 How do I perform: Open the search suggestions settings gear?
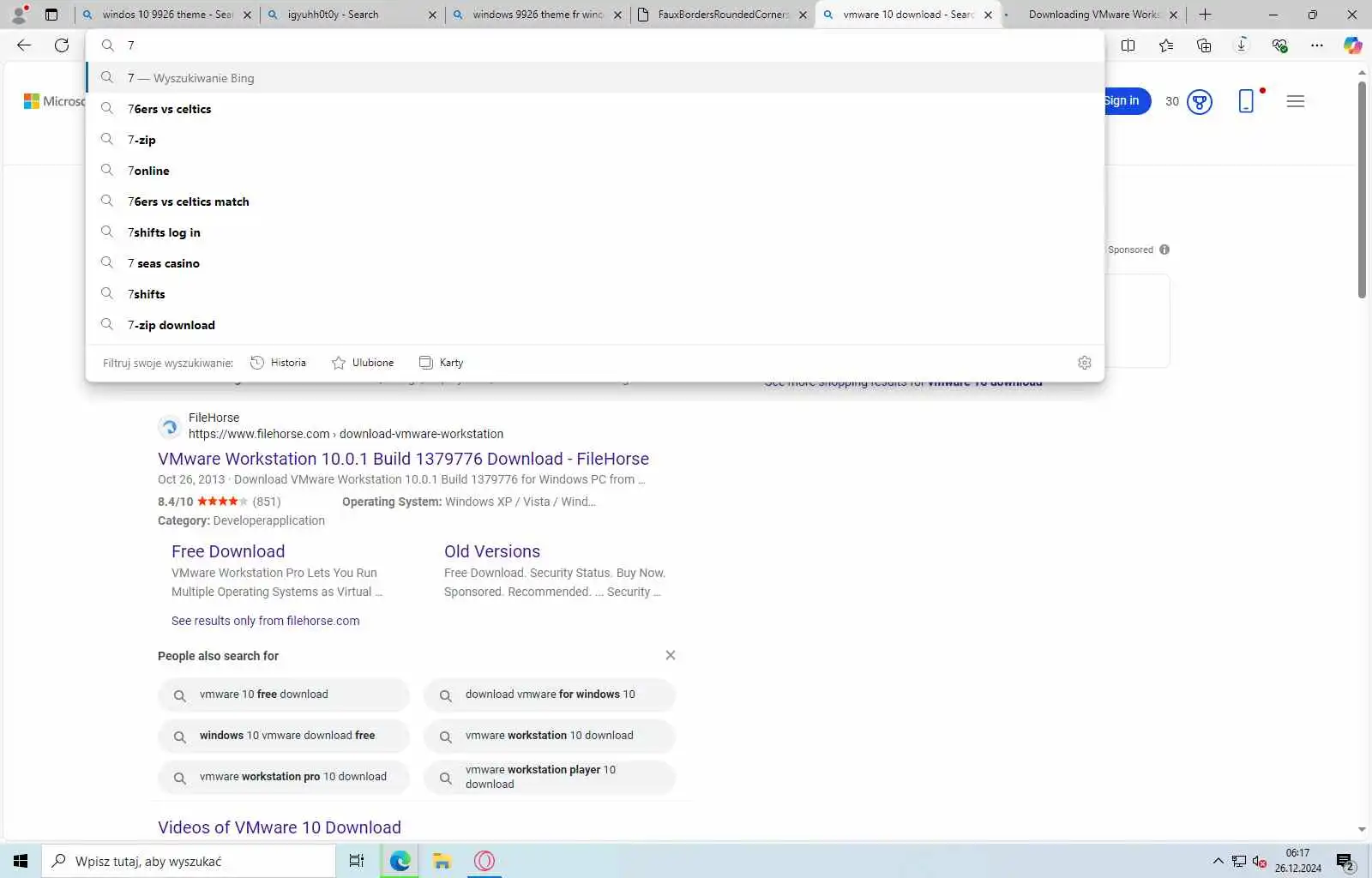(1085, 363)
